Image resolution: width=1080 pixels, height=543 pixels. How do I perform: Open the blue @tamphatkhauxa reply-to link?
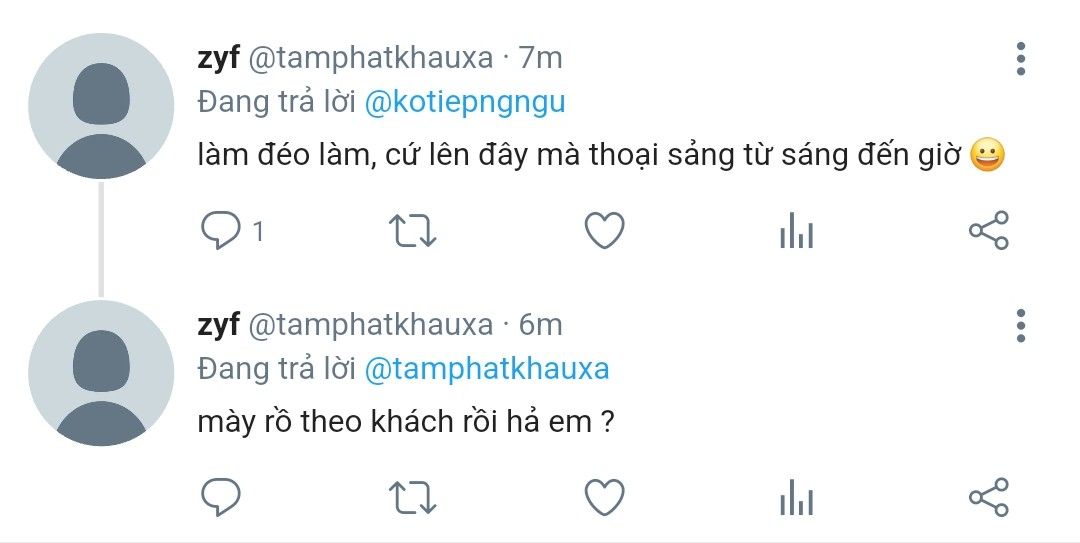(x=486, y=369)
